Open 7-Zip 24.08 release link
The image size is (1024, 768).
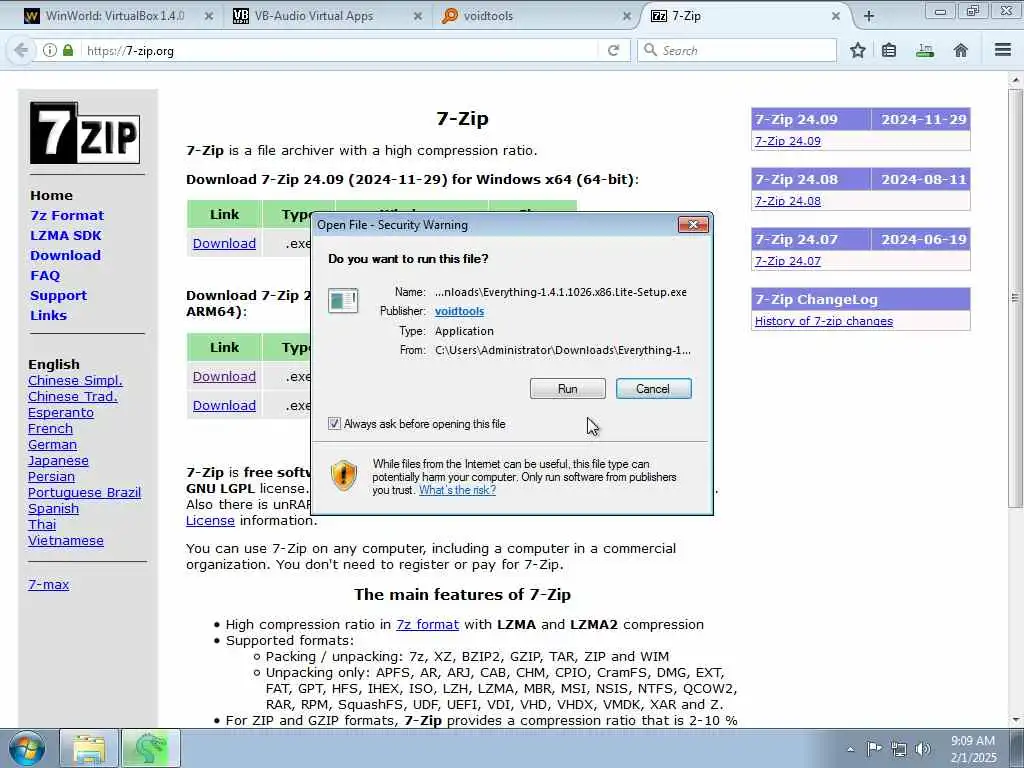pyautogui.click(x=788, y=201)
